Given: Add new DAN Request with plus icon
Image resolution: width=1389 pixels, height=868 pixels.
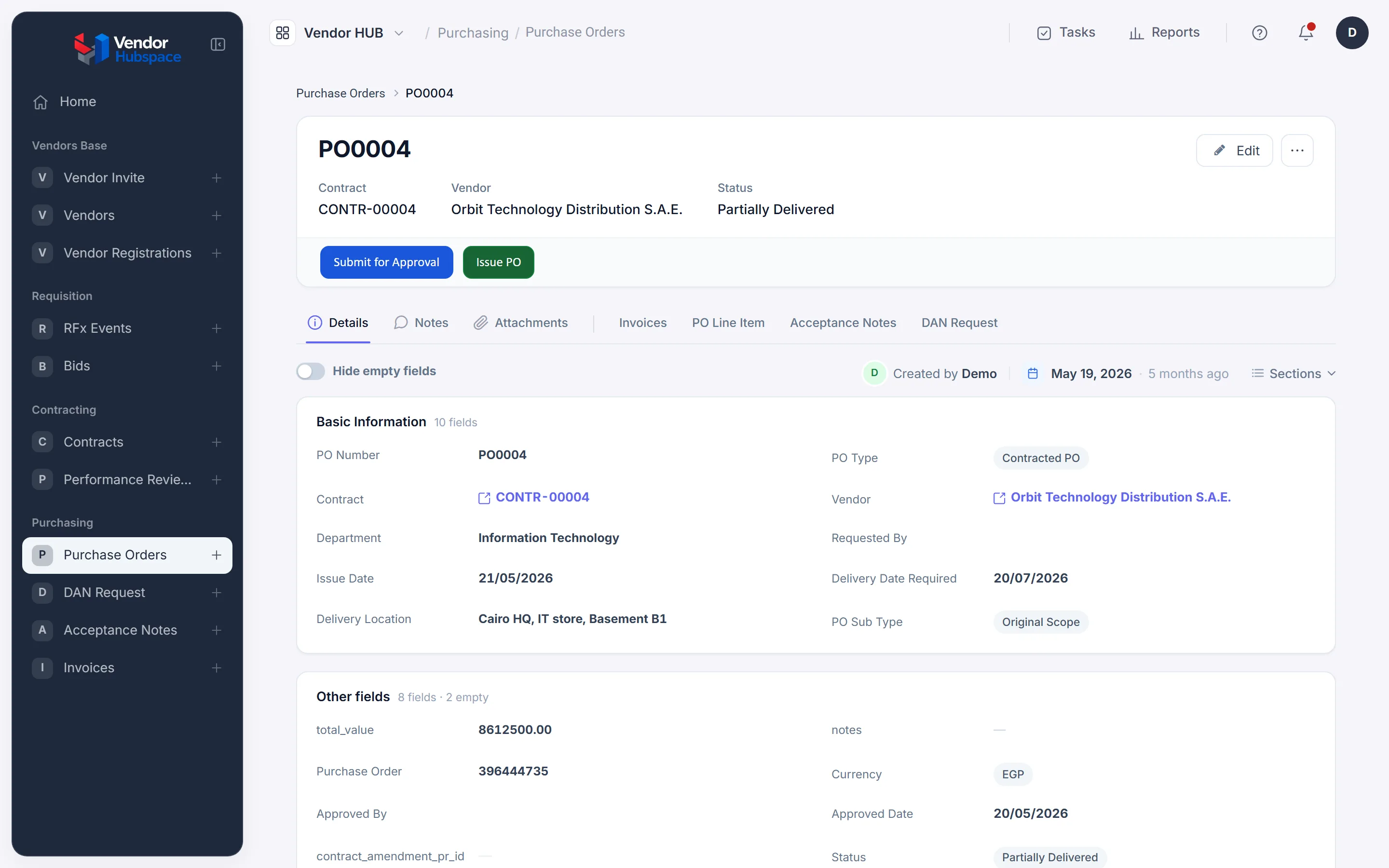Looking at the screenshot, I should (x=217, y=593).
